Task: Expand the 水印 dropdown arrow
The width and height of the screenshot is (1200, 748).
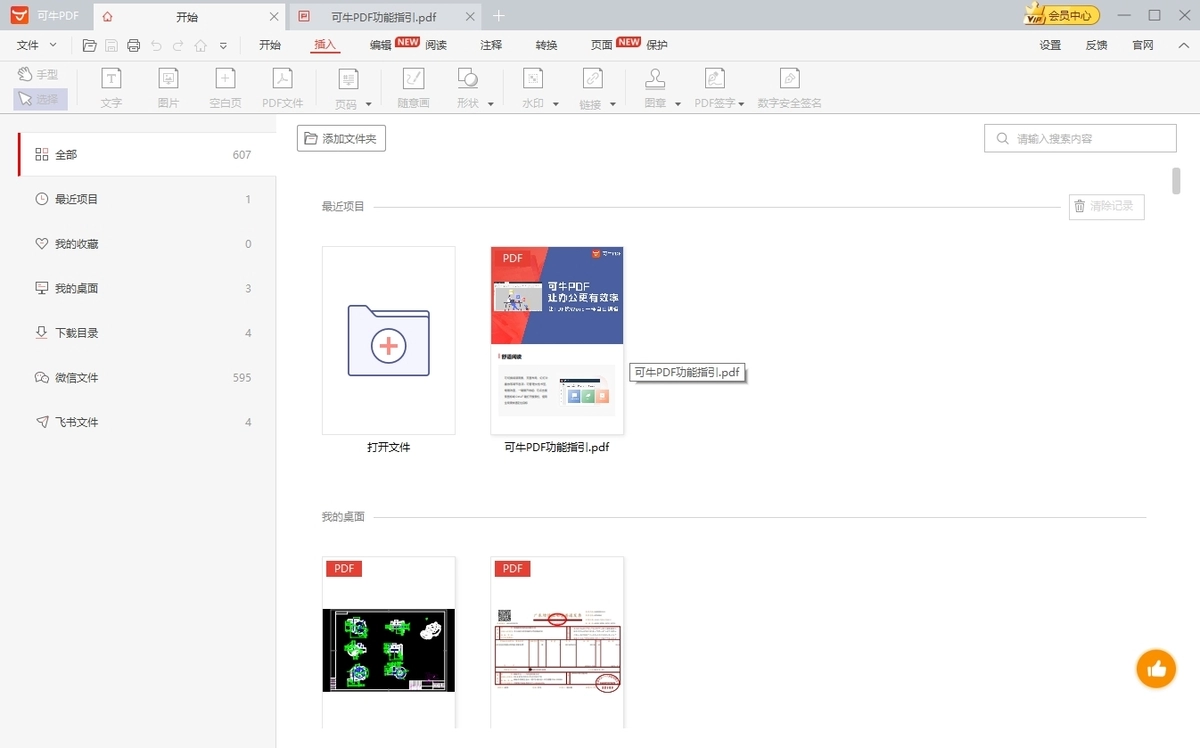Action: [556, 104]
